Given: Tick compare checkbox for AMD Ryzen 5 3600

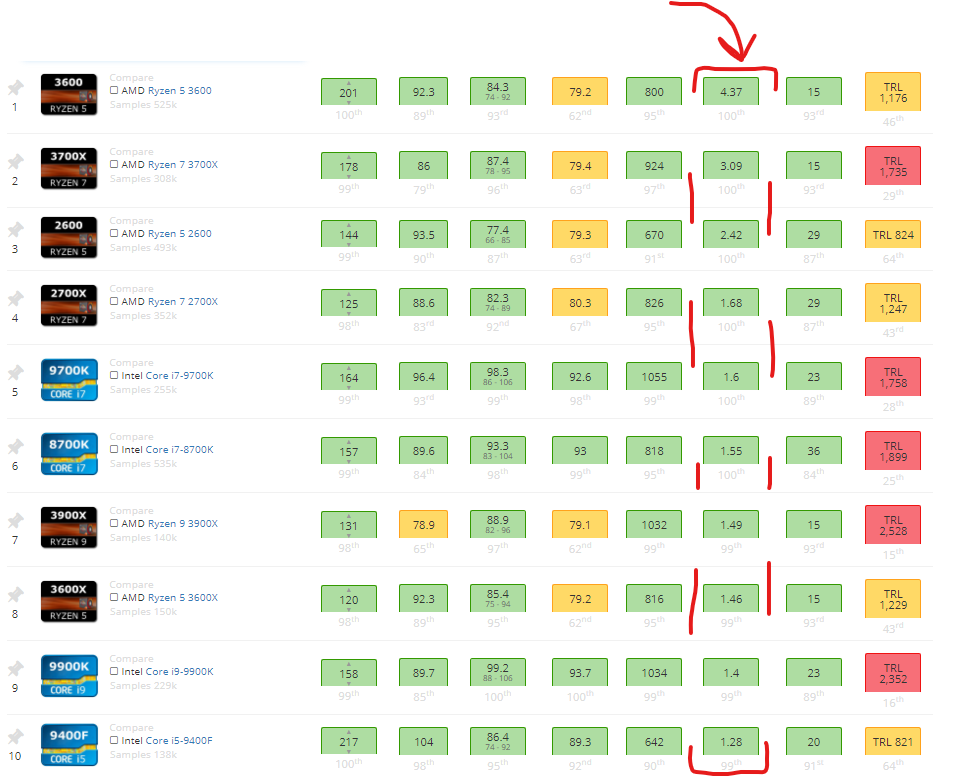Looking at the screenshot, I should pyautogui.click(x=114, y=90).
